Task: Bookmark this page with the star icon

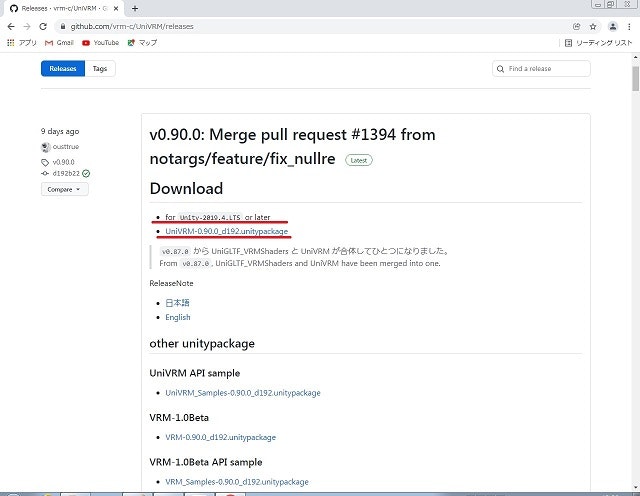Action: [x=593, y=27]
